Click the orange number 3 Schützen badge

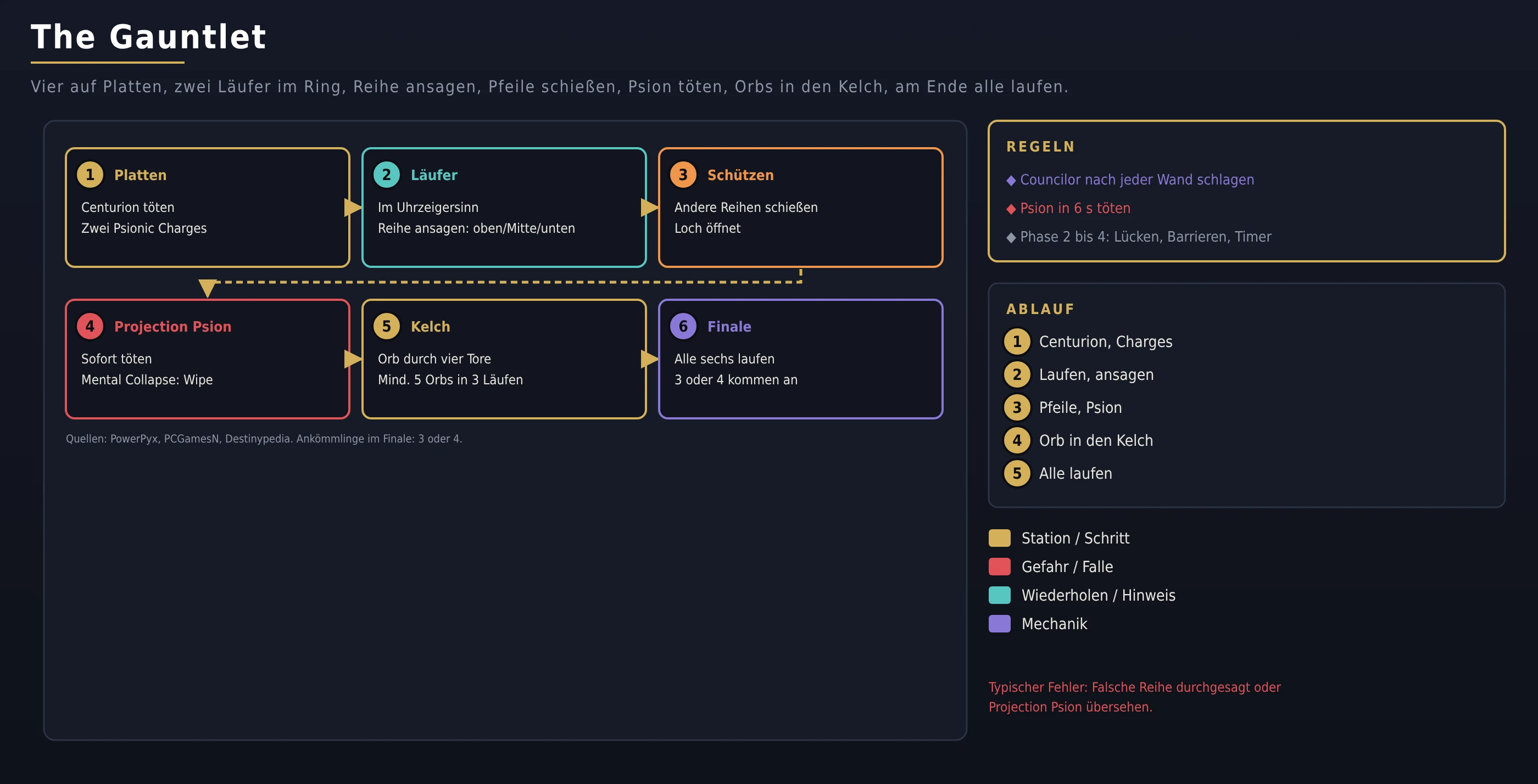pyautogui.click(x=683, y=175)
